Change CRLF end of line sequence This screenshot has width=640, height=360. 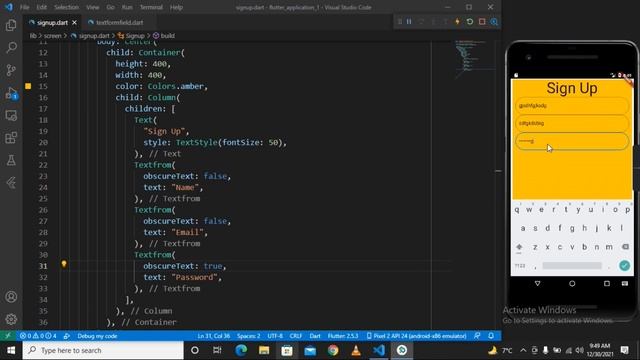click(296, 336)
